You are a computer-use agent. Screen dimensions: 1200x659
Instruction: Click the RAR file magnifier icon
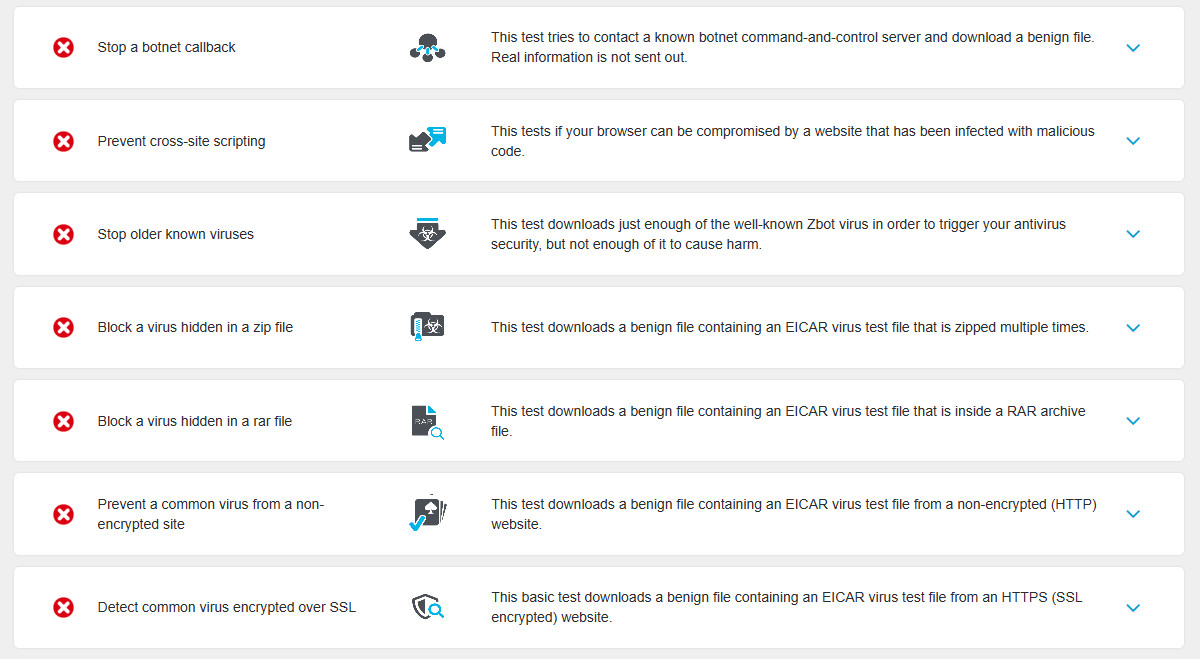pos(428,421)
